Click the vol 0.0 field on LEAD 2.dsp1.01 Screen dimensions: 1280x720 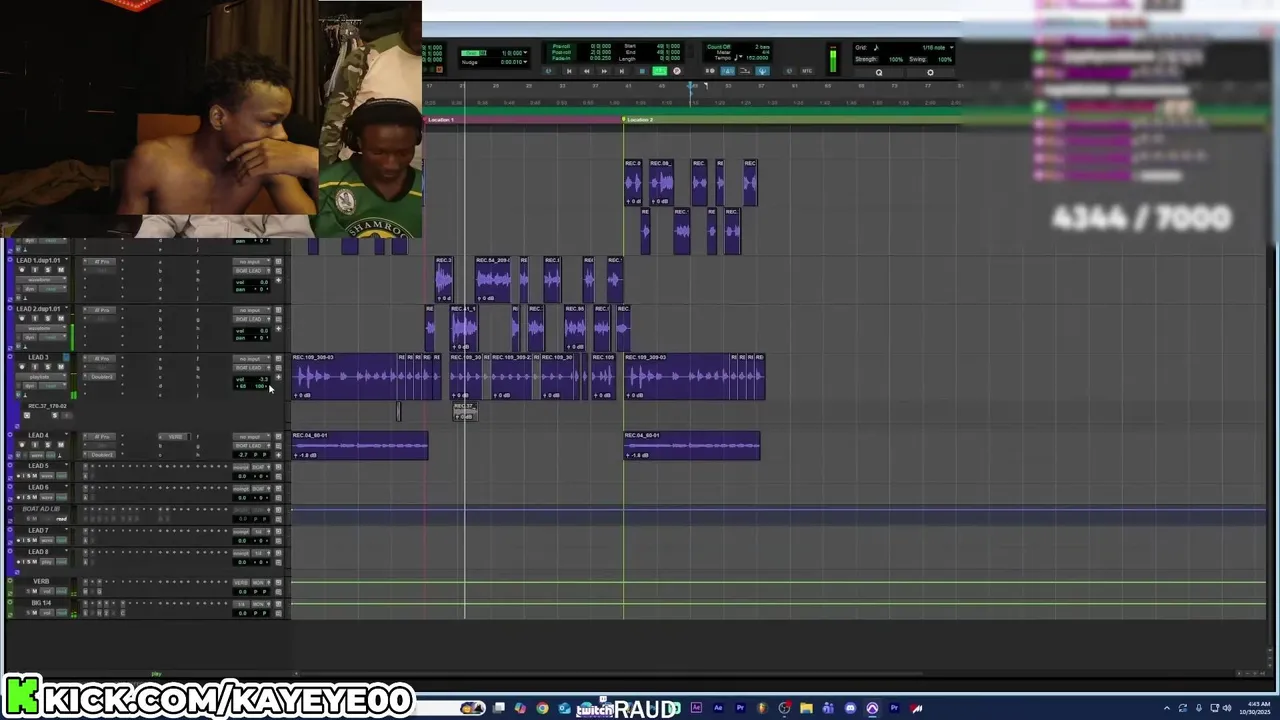click(x=251, y=331)
